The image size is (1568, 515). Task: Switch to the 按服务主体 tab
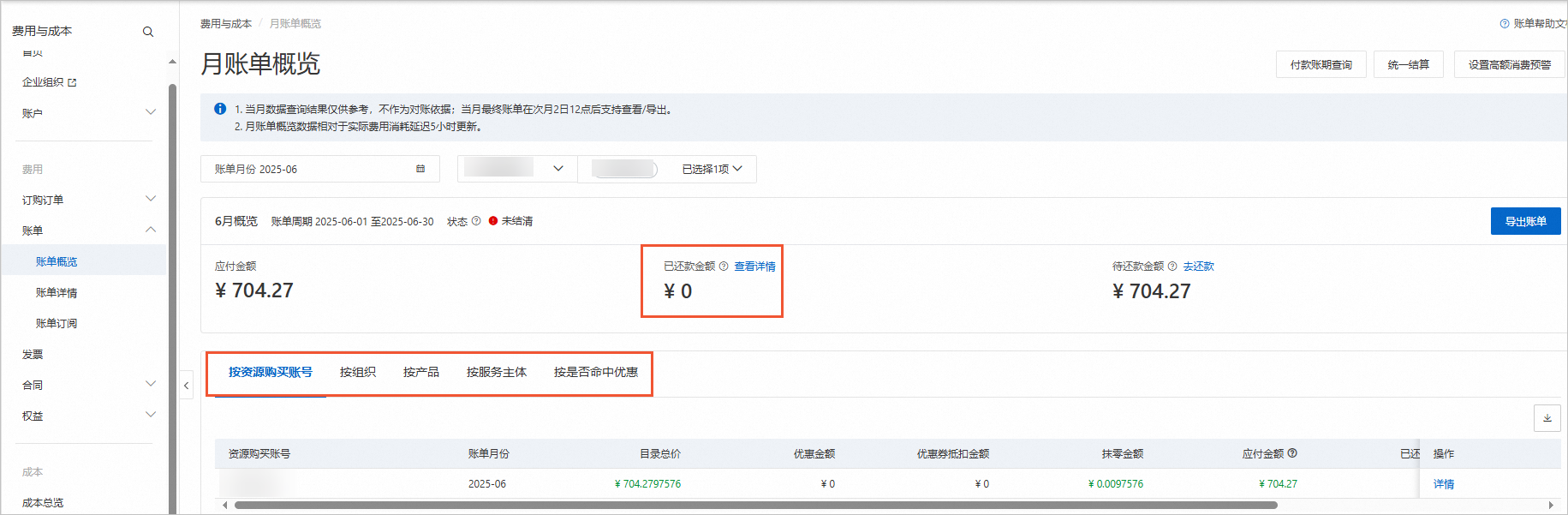497,372
